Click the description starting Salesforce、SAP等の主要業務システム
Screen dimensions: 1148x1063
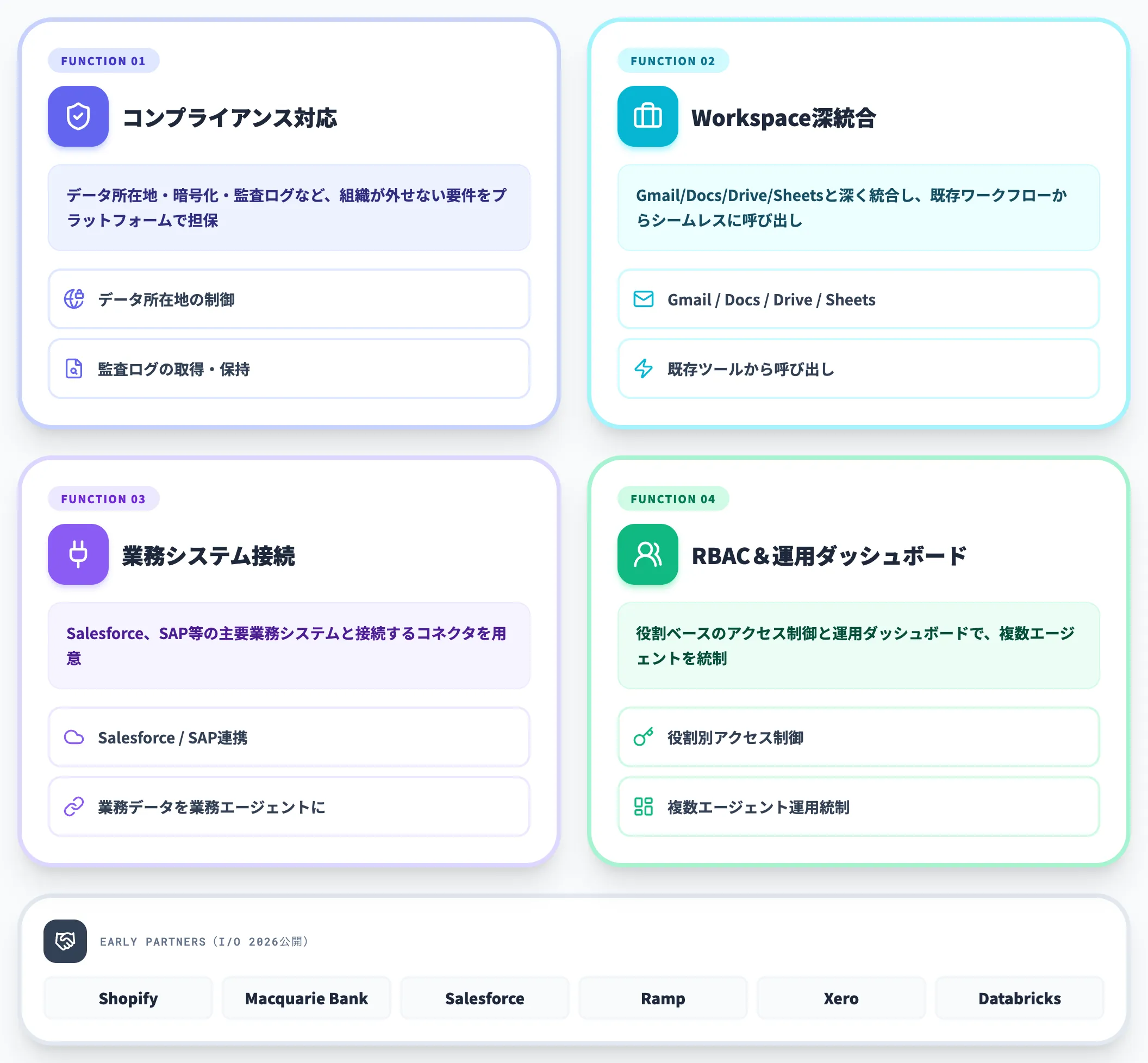click(286, 646)
